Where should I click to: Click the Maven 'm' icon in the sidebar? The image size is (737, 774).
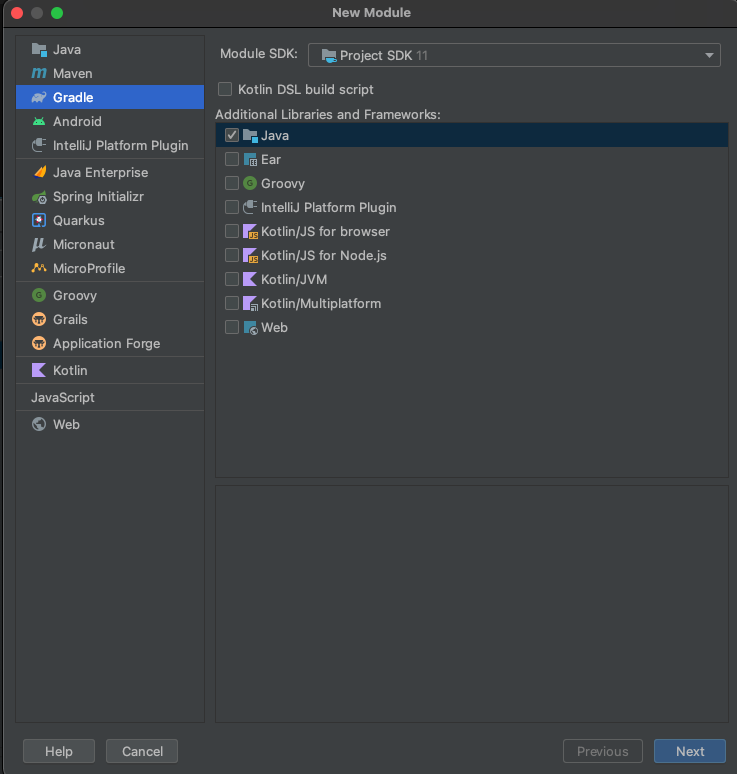(39, 74)
